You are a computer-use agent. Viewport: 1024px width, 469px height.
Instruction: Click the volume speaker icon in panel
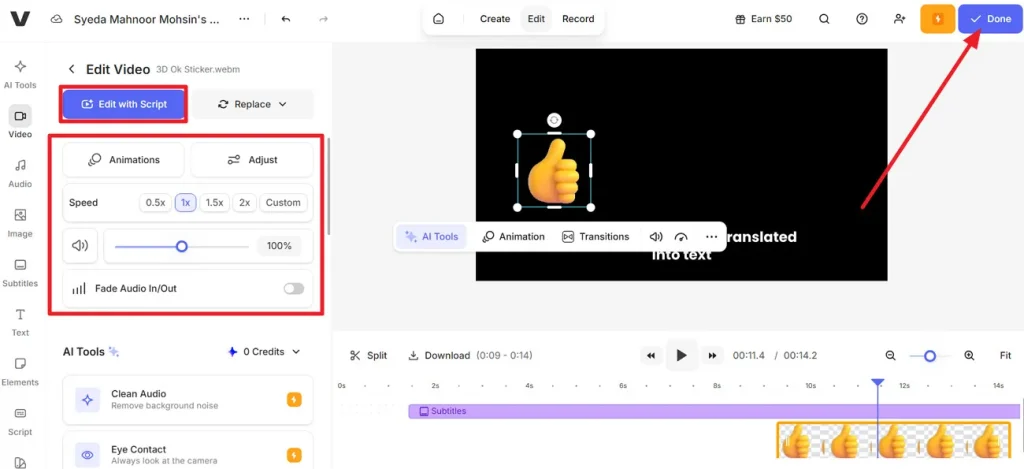pyautogui.click(x=80, y=246)
